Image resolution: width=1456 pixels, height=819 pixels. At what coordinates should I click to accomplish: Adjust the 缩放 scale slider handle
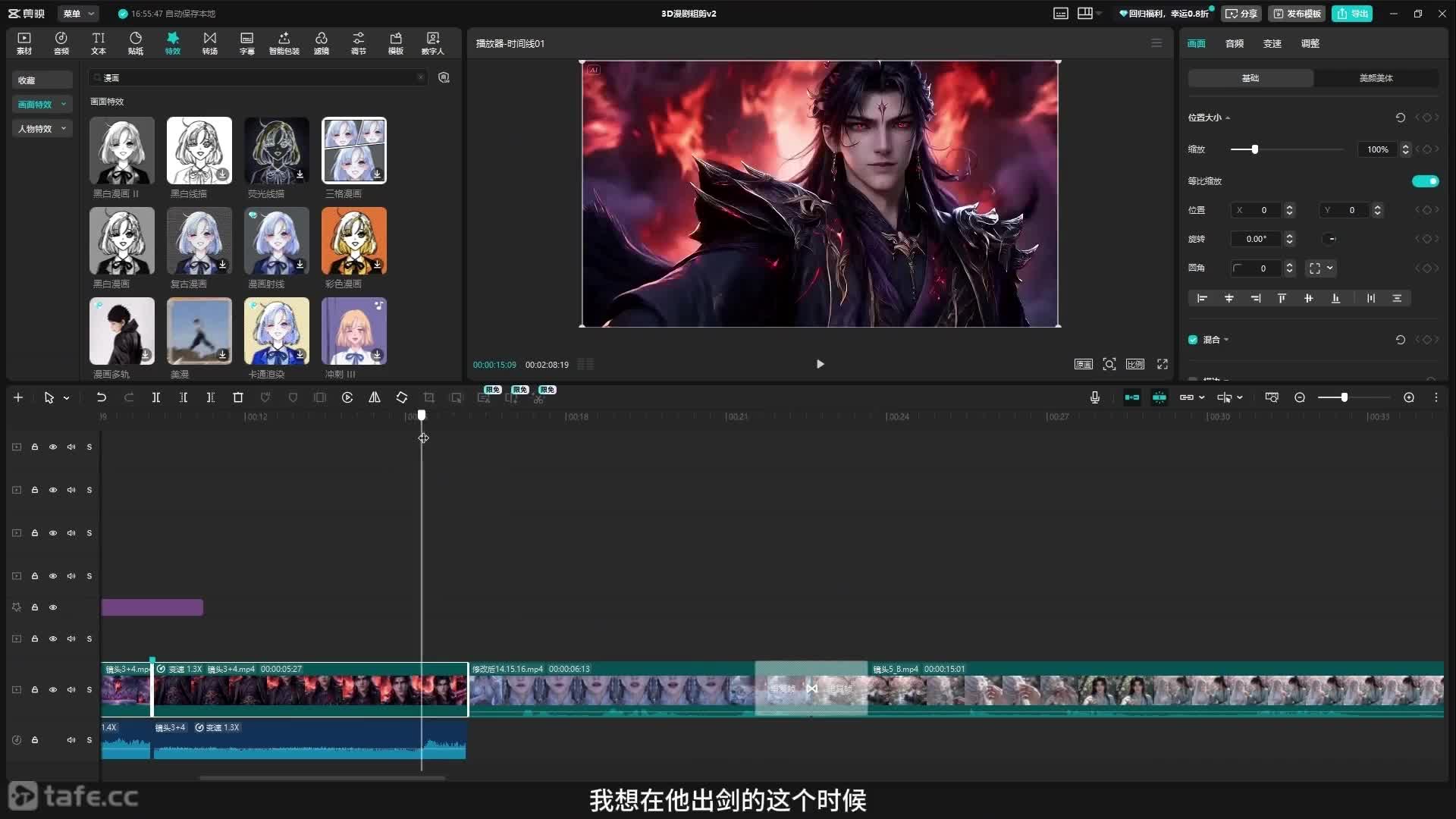click(1255, 149)
